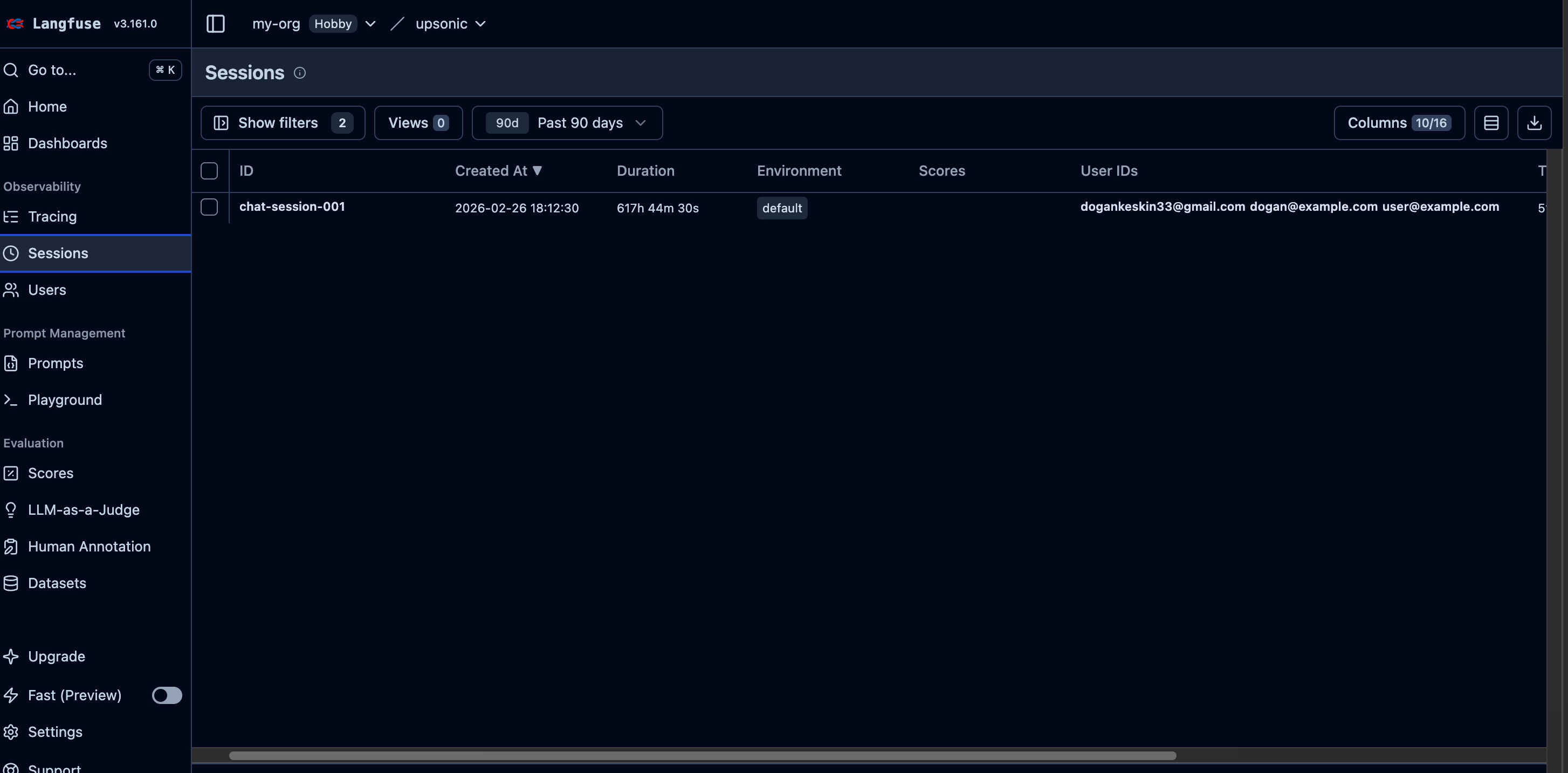Click the Hobby plan badge
Viewport: 1568px width, 773px height.
333,24
